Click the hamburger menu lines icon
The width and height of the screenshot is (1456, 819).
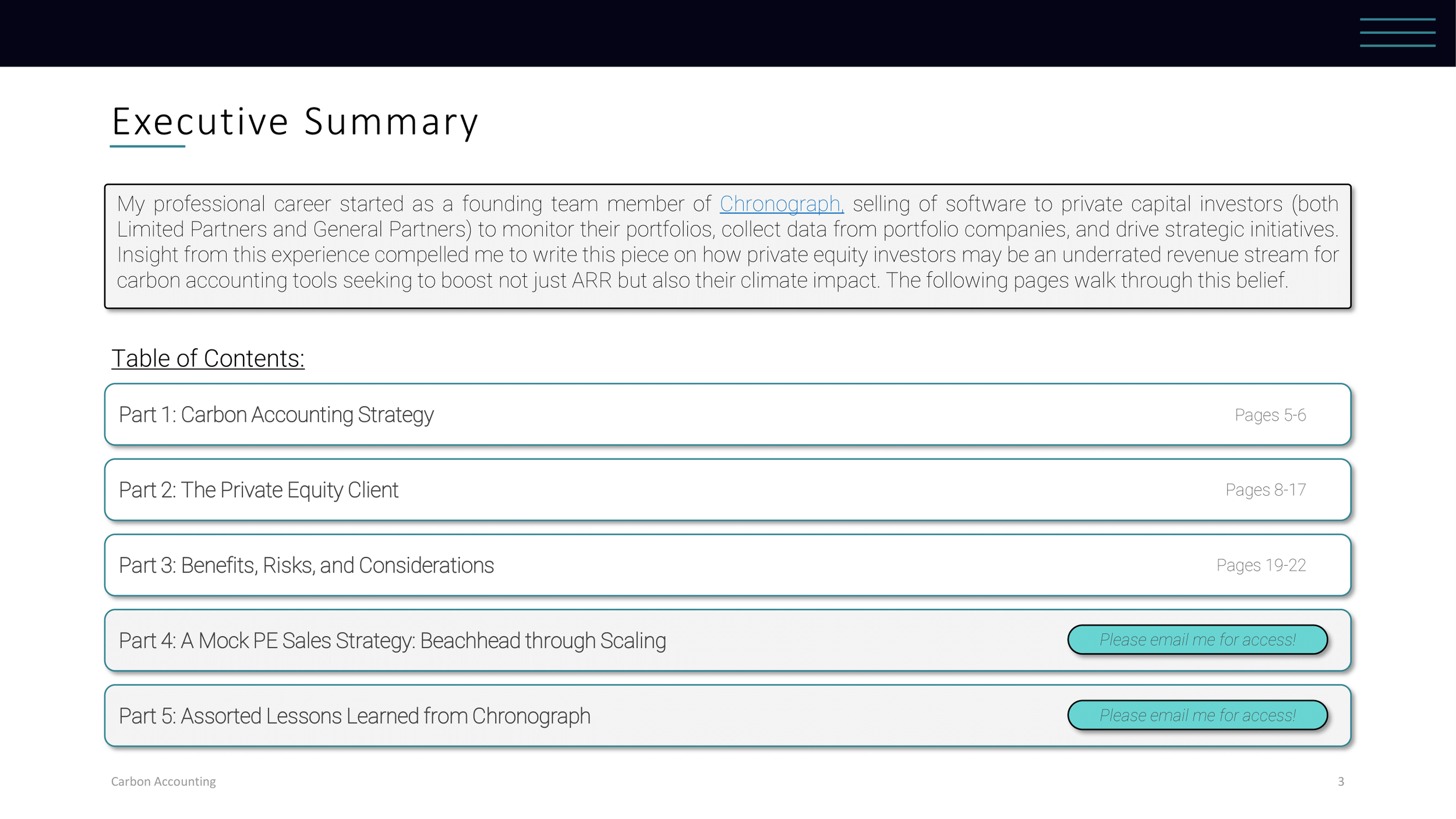point(1398,33)
